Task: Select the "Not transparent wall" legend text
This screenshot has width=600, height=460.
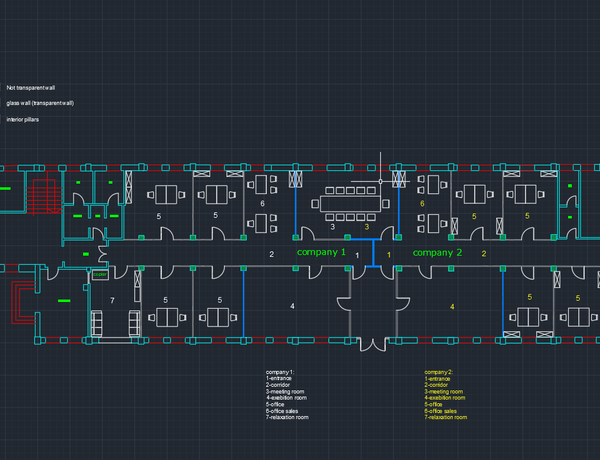Action: tap(30, 87)
